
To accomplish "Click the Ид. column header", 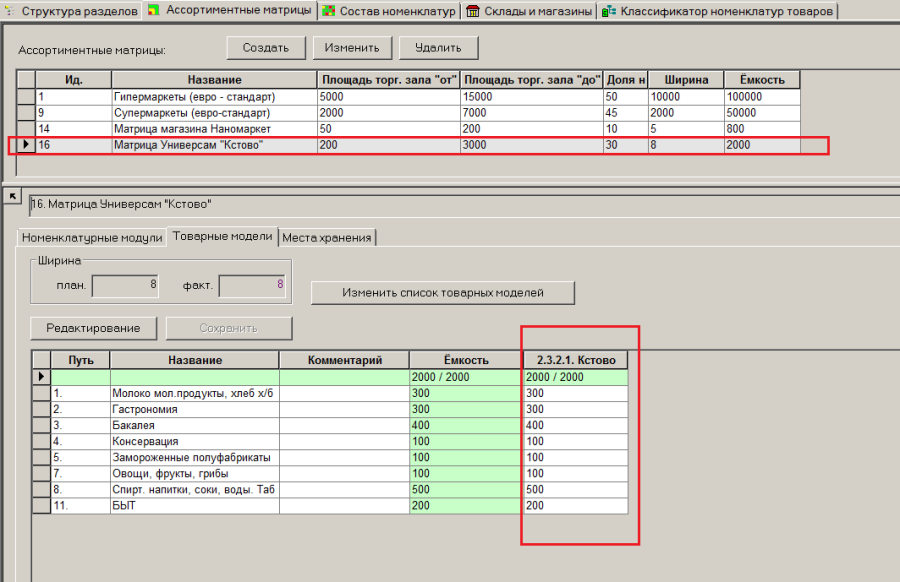I will (73, 80).
